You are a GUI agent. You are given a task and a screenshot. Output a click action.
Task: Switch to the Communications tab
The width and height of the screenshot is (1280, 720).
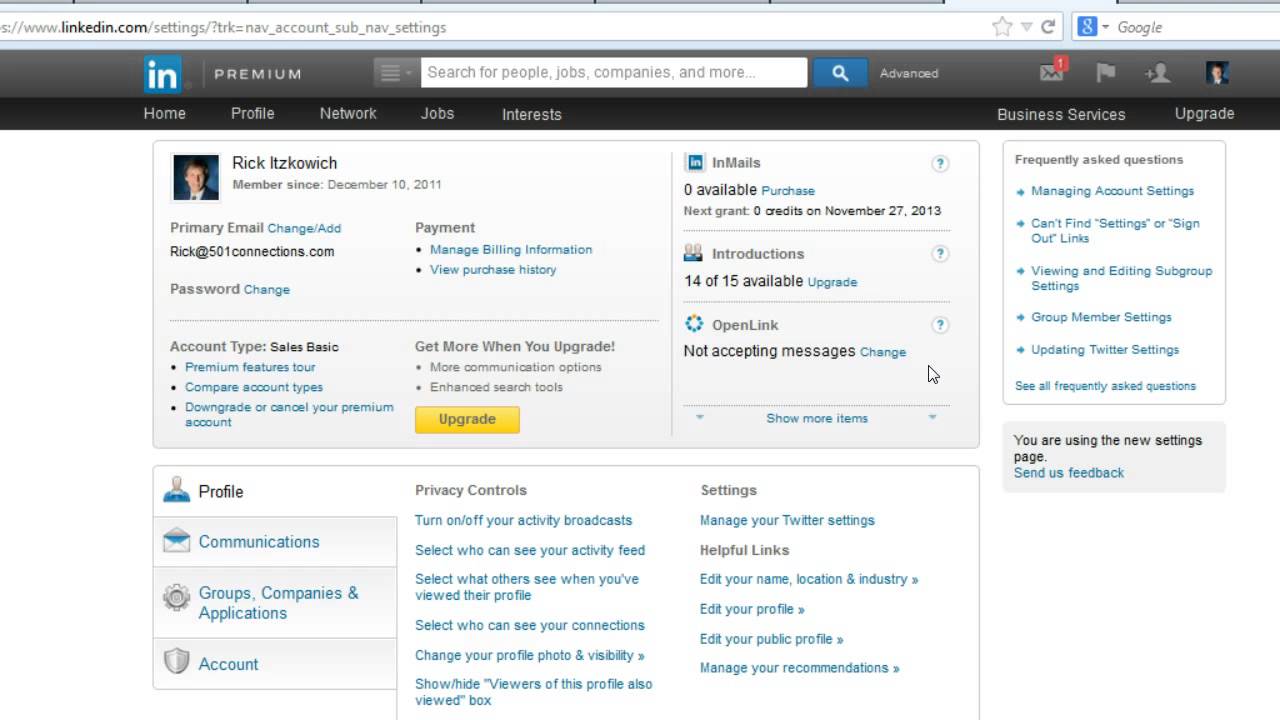tap(276, 542)
